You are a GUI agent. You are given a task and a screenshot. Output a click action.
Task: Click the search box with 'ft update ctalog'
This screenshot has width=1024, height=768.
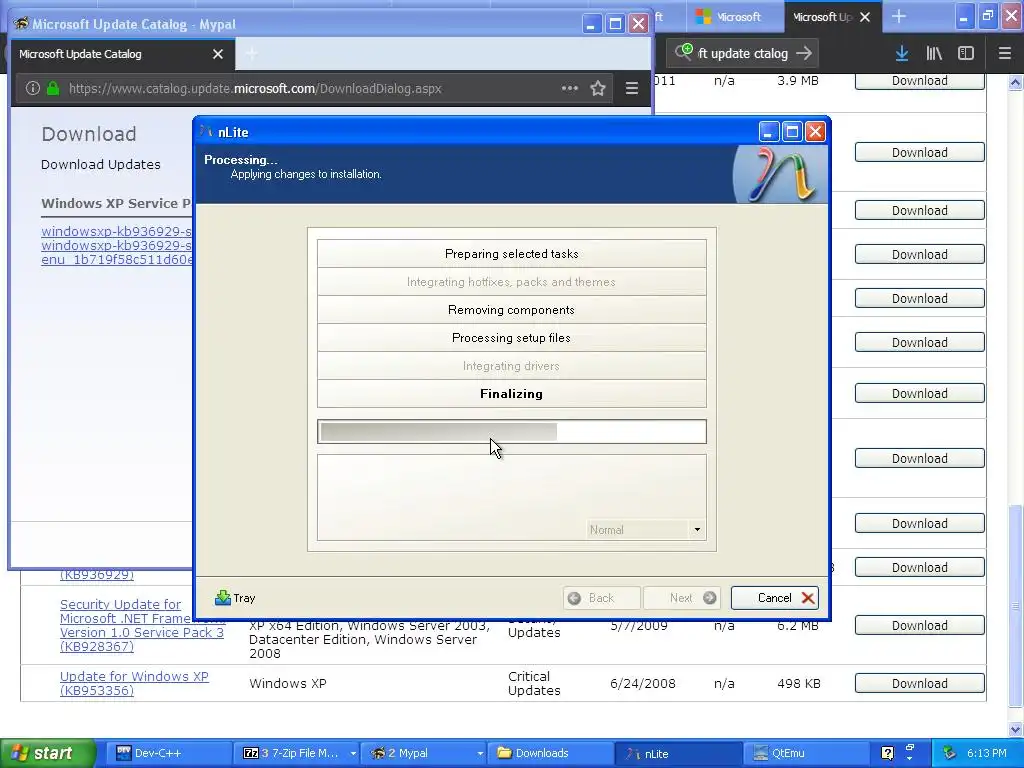(743, 54)
